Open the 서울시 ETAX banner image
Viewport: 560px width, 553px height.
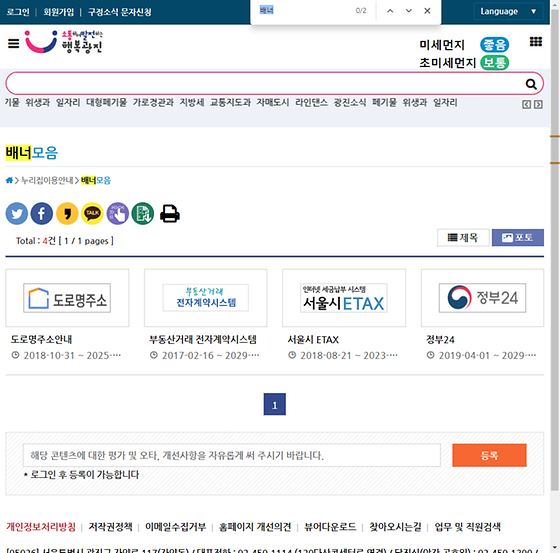pyautogui.click(x=344, y=298)
